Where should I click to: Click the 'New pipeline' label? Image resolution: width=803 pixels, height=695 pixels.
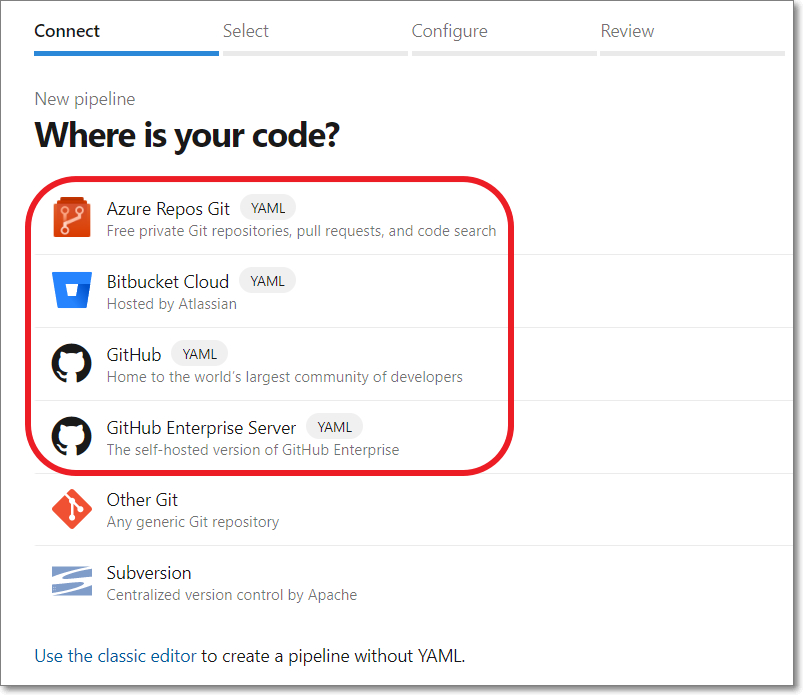point(84,99)
